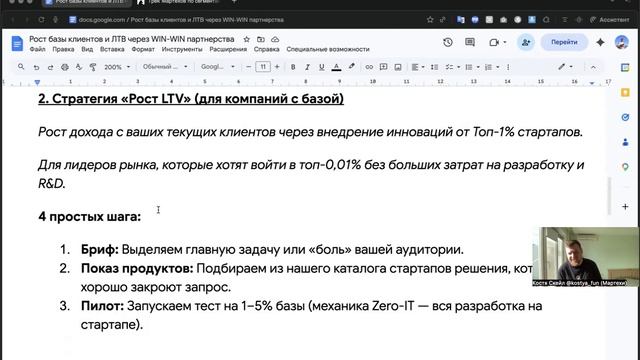Check the cloud save status icon
Viewport: 640px width, 360px height.
(x=275, y=40)
